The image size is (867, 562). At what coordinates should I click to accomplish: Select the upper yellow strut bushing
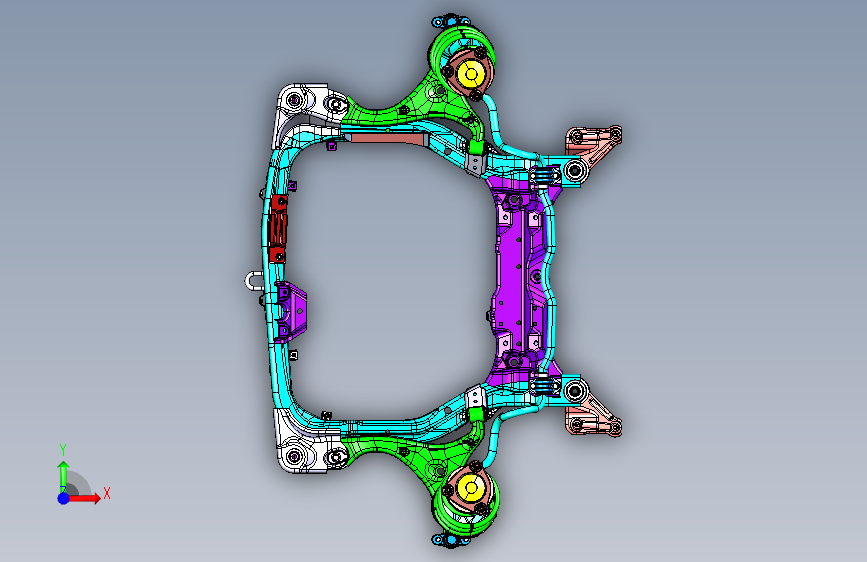pyautogui.click(x=471, y=74)
